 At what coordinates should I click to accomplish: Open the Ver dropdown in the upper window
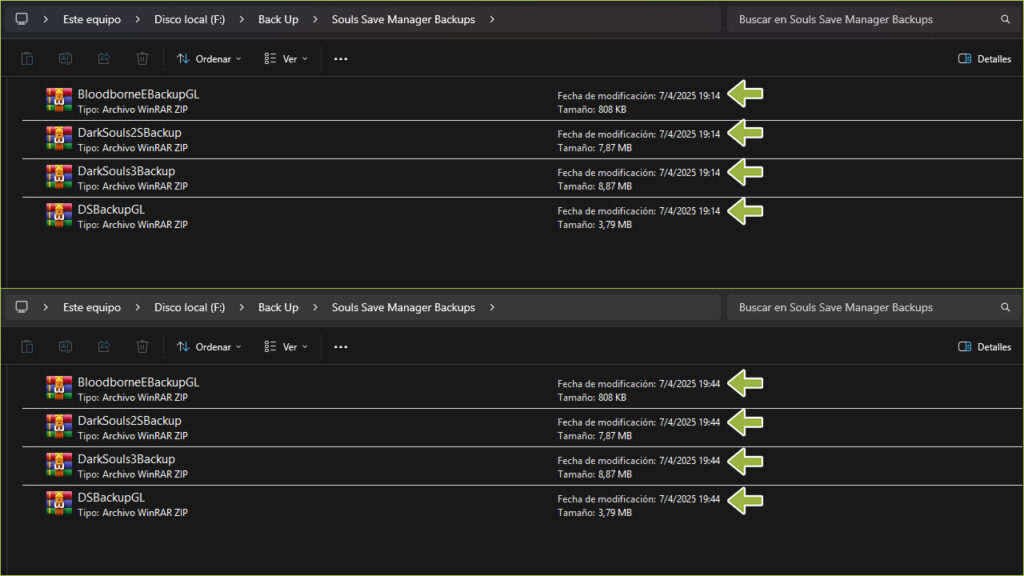pyautogui.click(x=286, y=59)
